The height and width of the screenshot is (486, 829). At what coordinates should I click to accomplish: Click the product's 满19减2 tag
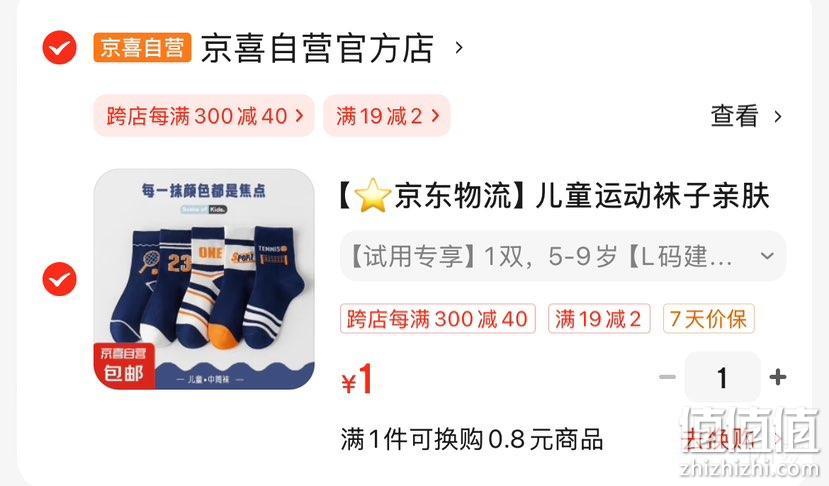coord(598,319)
